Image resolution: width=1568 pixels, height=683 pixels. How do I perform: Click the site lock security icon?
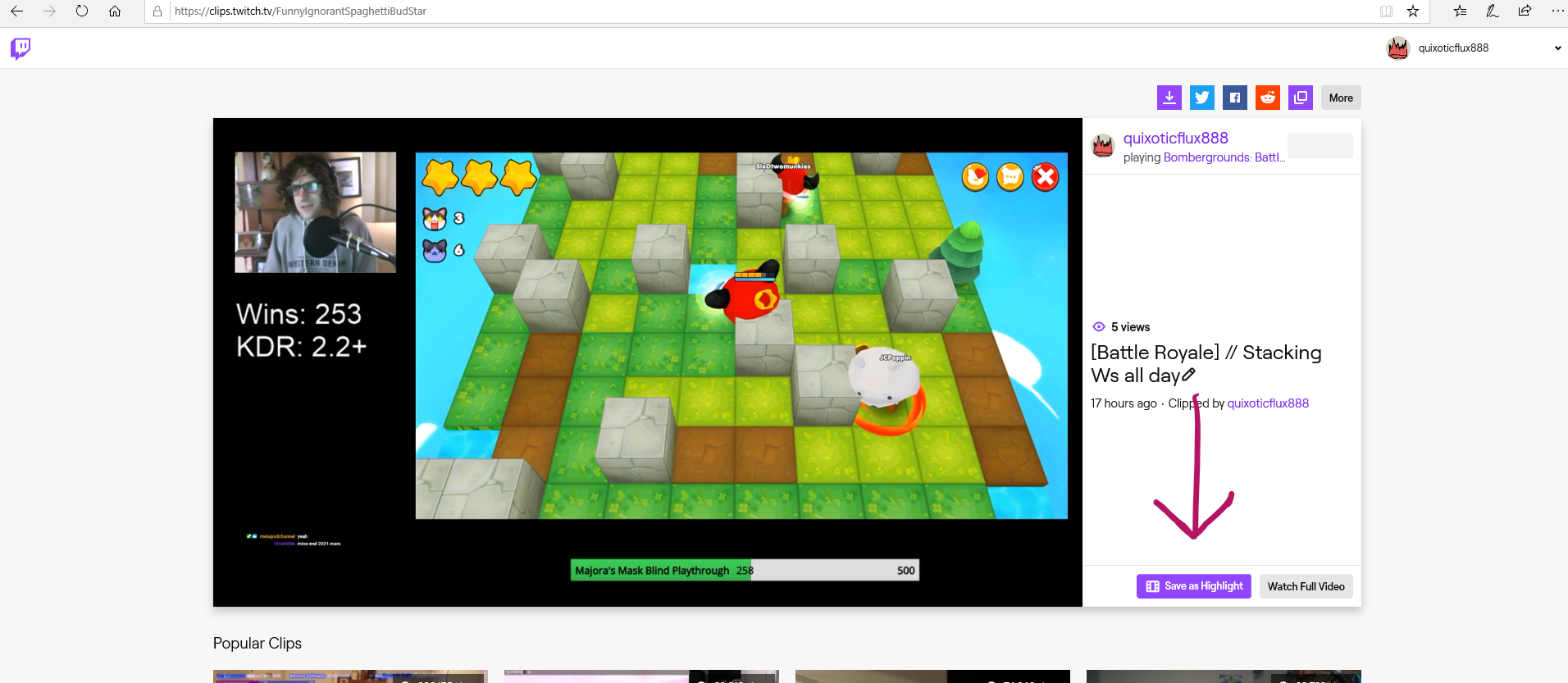point(157,11)
